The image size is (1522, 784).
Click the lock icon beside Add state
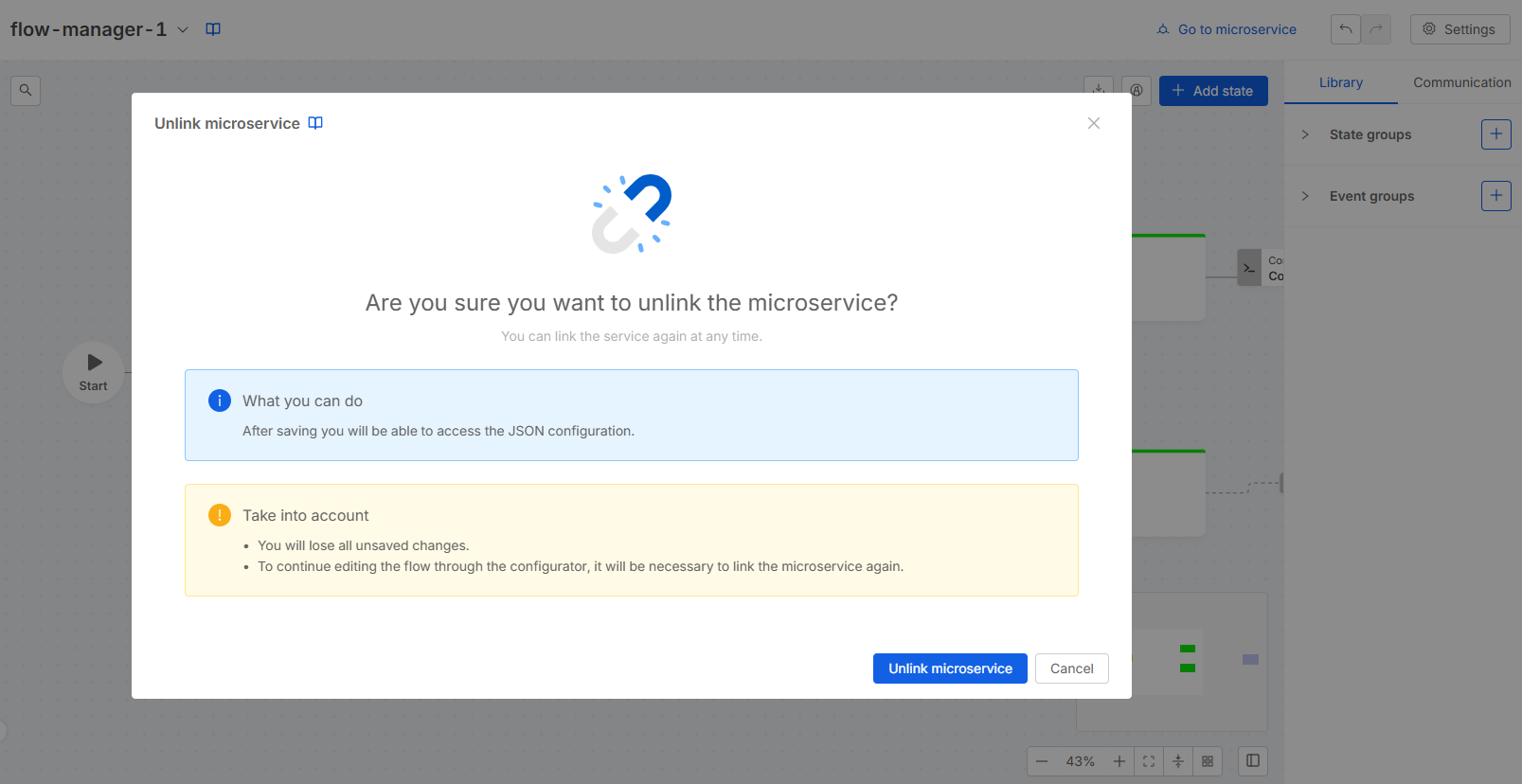pos(1137,90)
